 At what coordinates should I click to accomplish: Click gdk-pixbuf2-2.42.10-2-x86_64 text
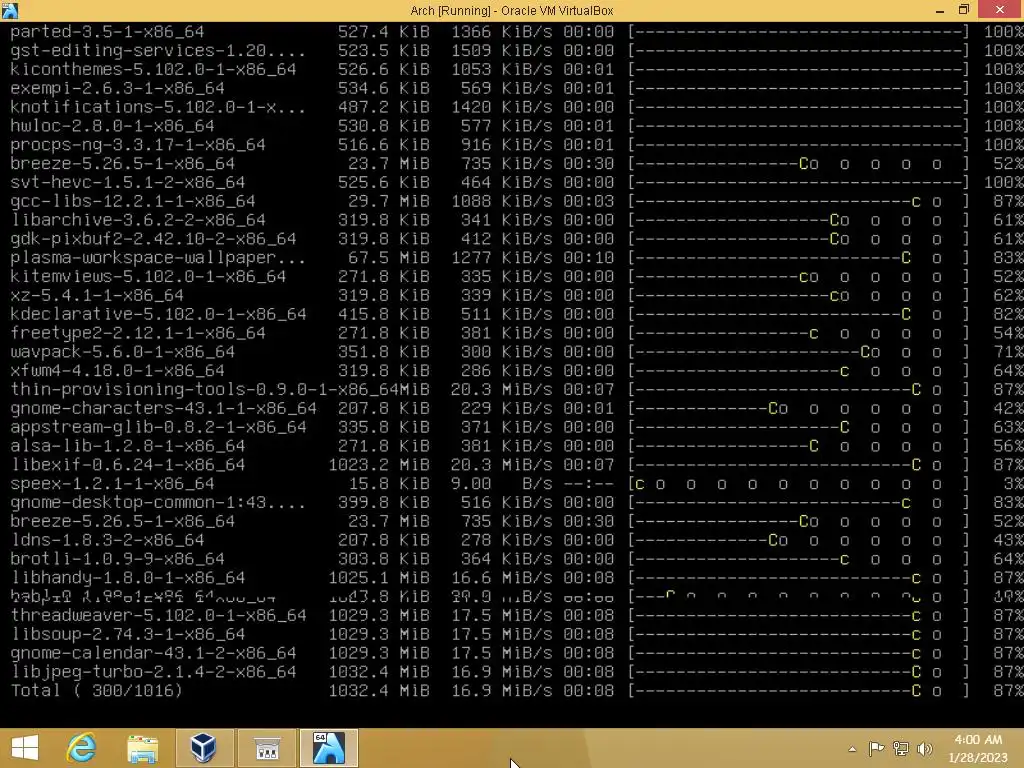(153, 239)
